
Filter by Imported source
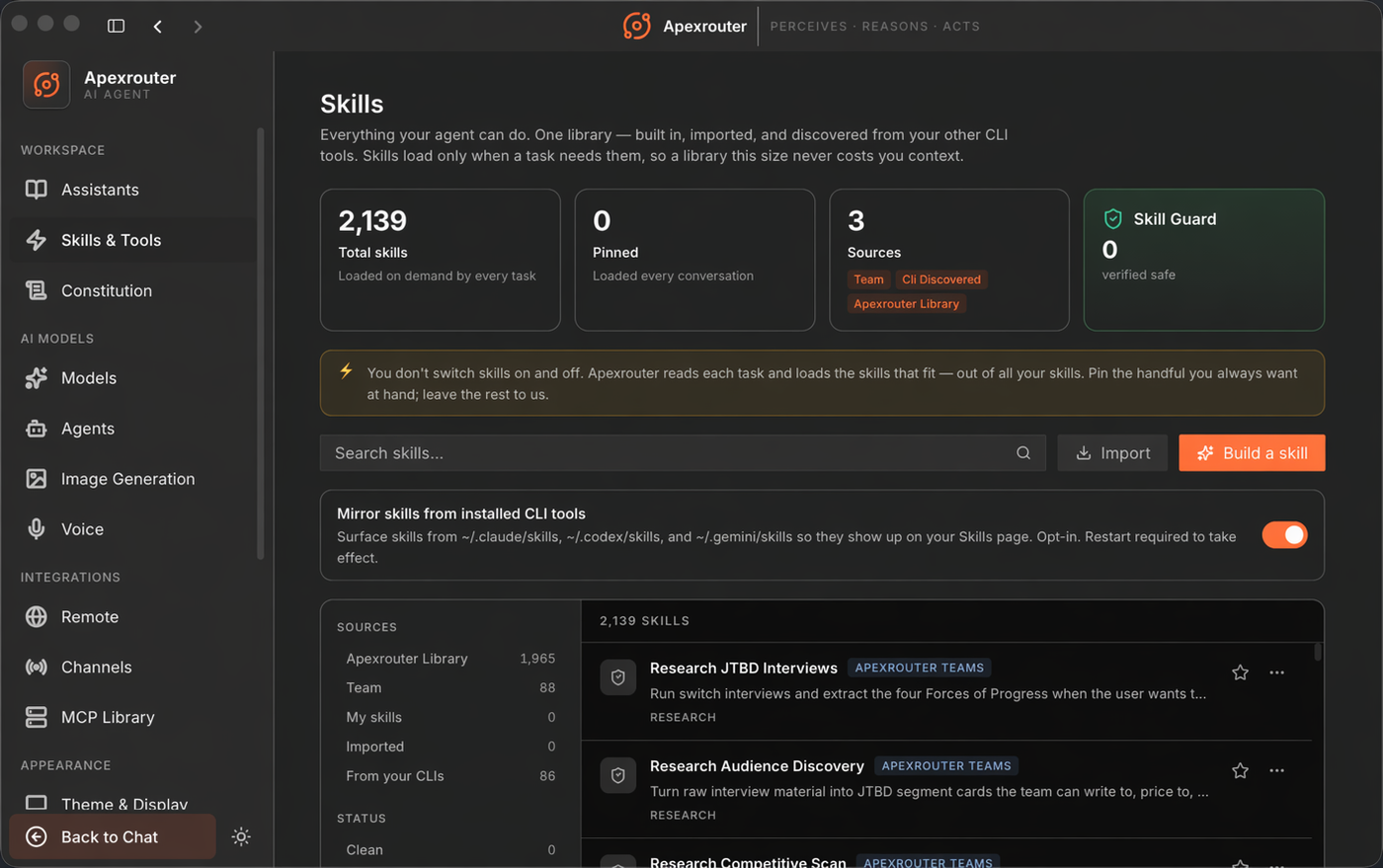click(450, 747)
